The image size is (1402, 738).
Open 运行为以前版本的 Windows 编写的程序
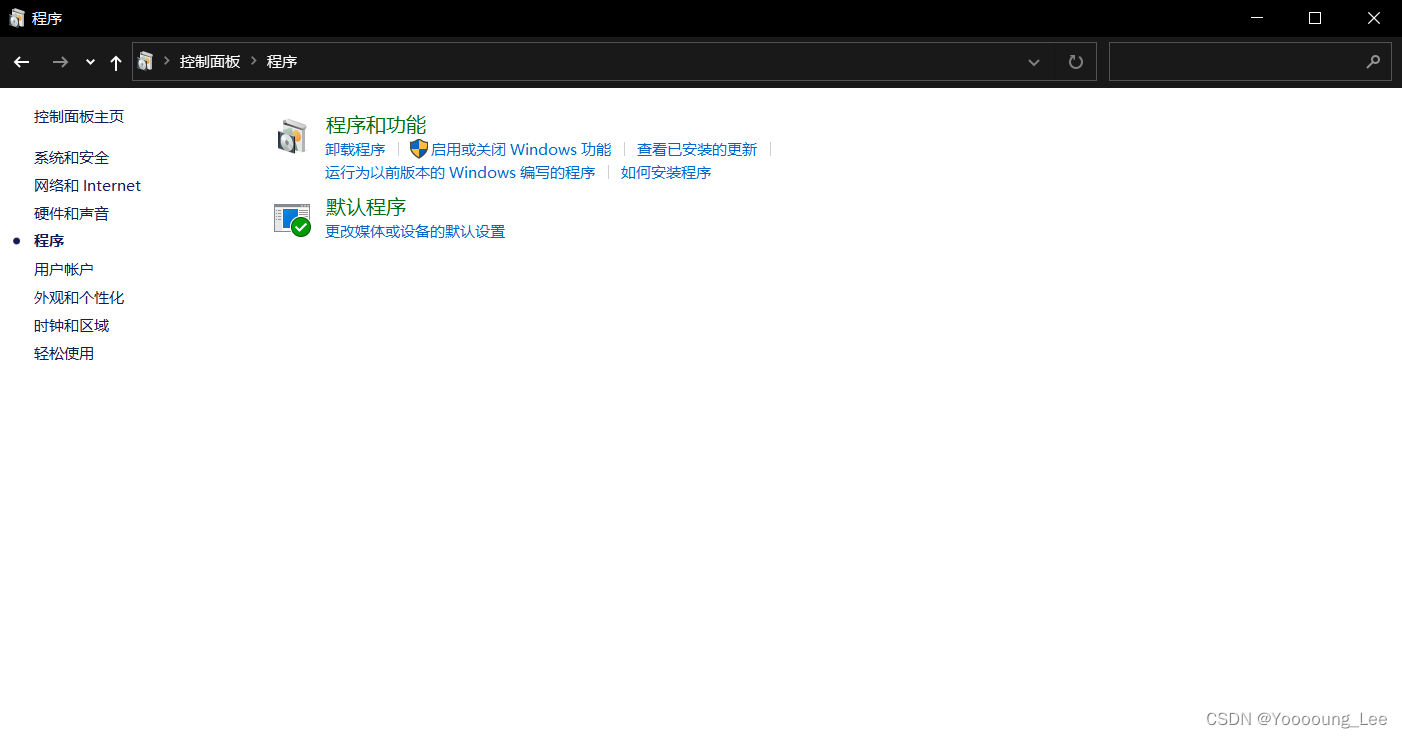[460, 172]
